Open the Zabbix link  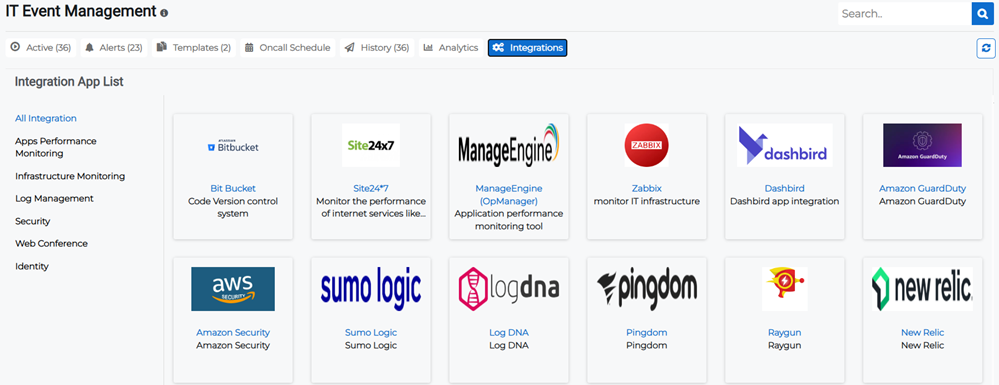[647, 189]
